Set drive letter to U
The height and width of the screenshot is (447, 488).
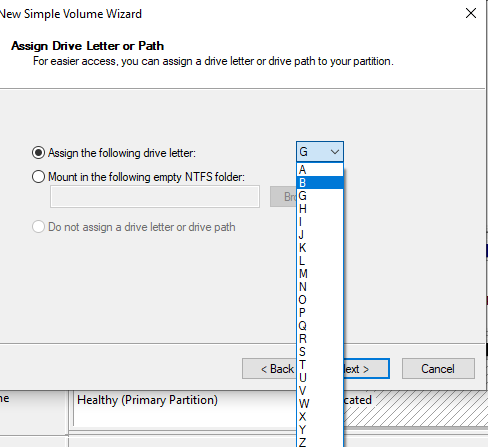320,378
